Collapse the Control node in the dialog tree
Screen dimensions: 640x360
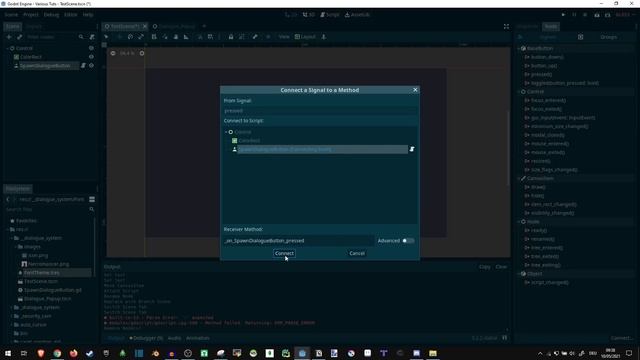226,132
